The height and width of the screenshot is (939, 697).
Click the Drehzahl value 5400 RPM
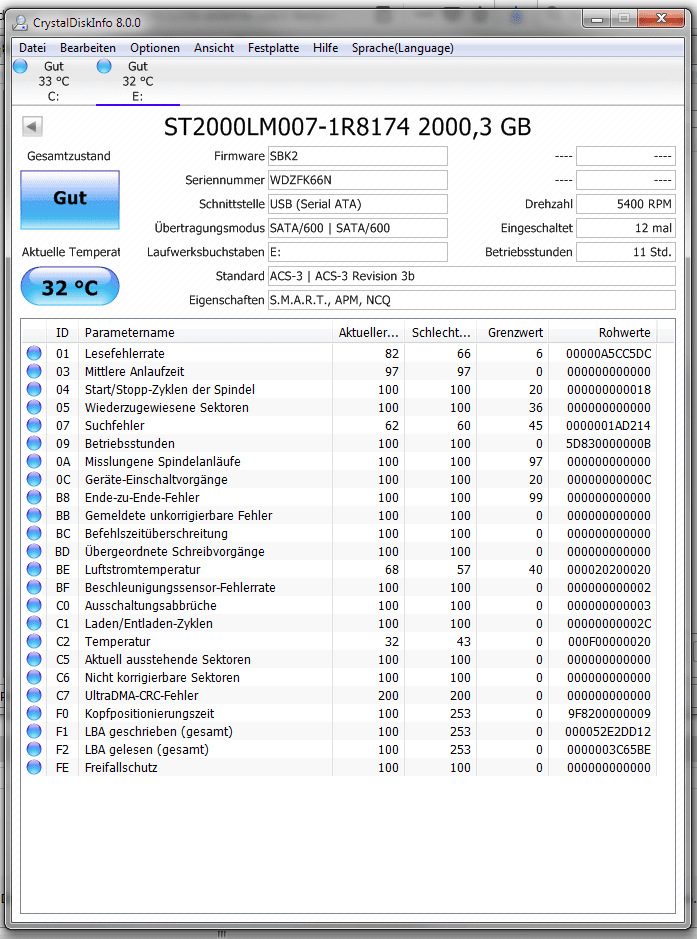pos(626,204)
